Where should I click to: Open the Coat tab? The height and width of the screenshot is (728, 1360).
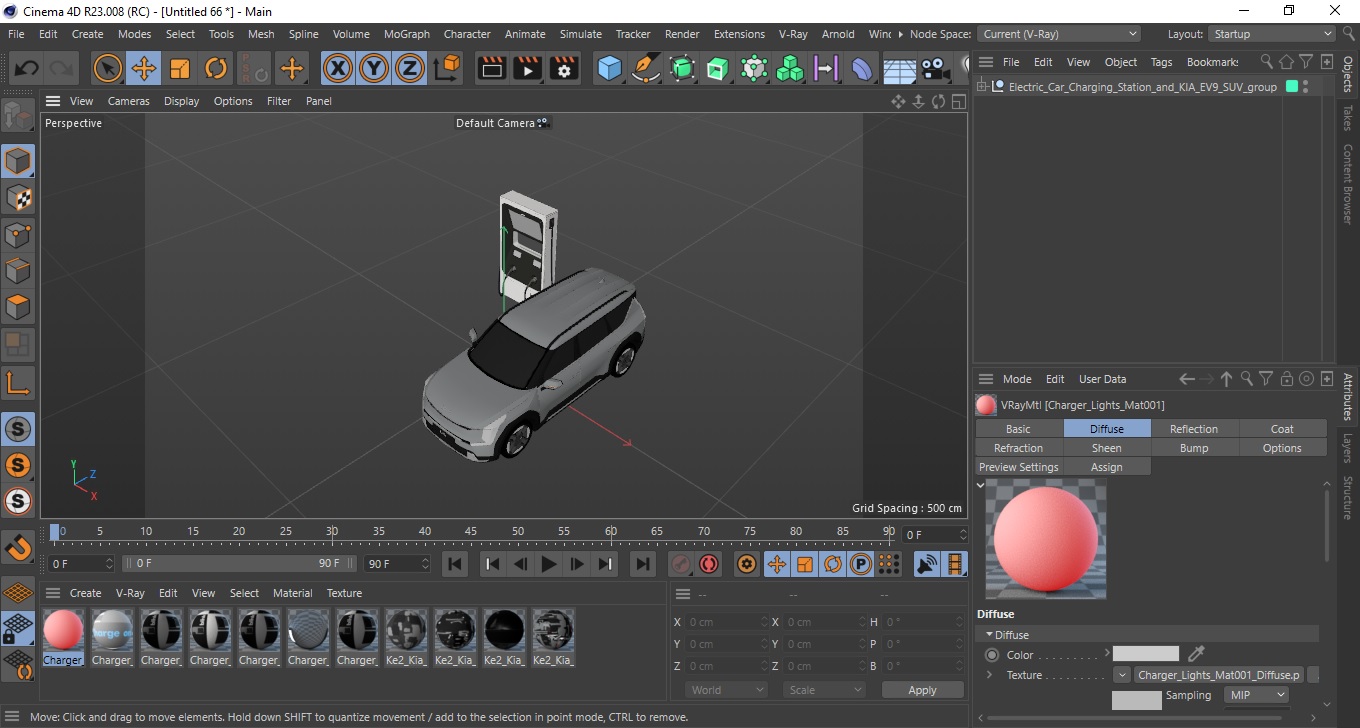[x=1282, y=429]
